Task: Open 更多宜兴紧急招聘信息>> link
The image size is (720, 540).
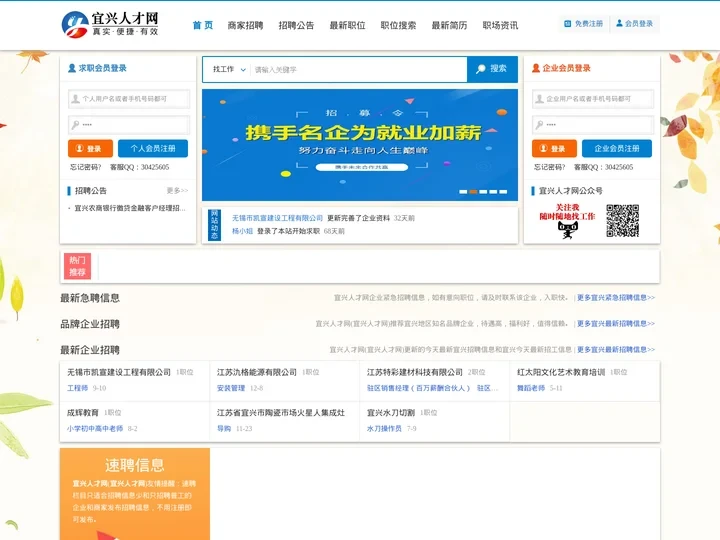Action: [x=616, y=298]
